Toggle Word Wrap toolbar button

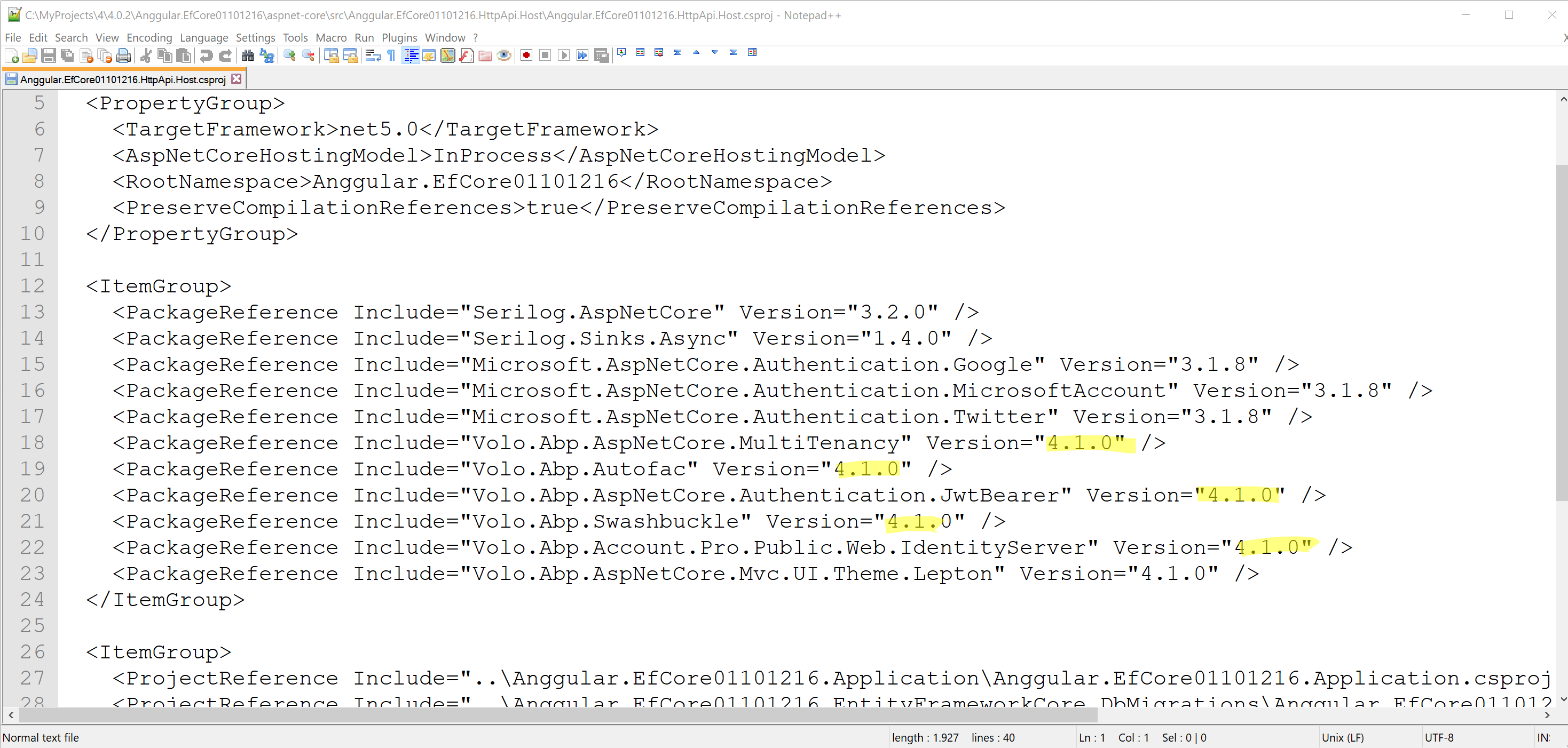click(373, 56)
